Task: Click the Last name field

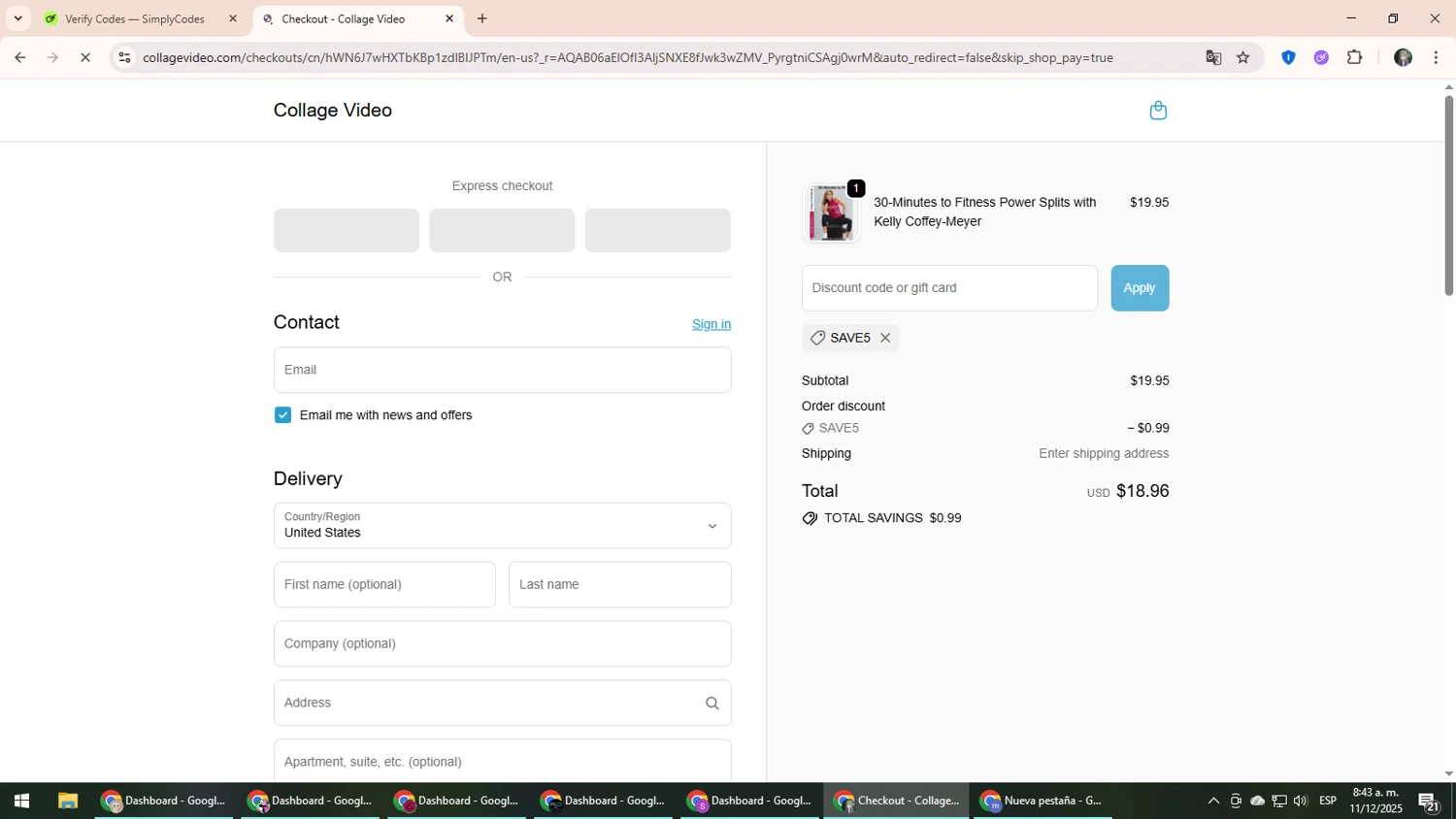Action: (x=619, y=585)
